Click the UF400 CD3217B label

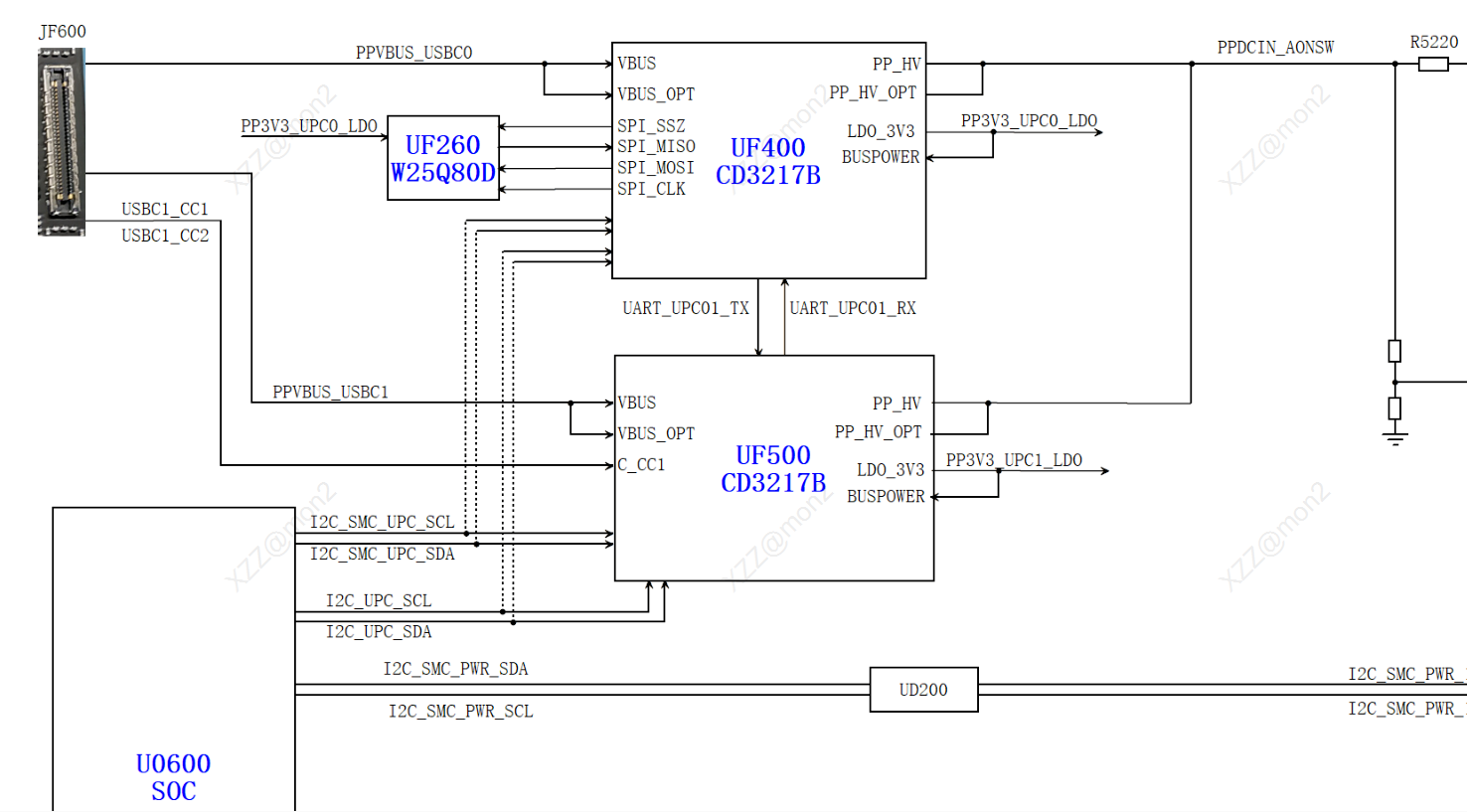click(768, 161)
